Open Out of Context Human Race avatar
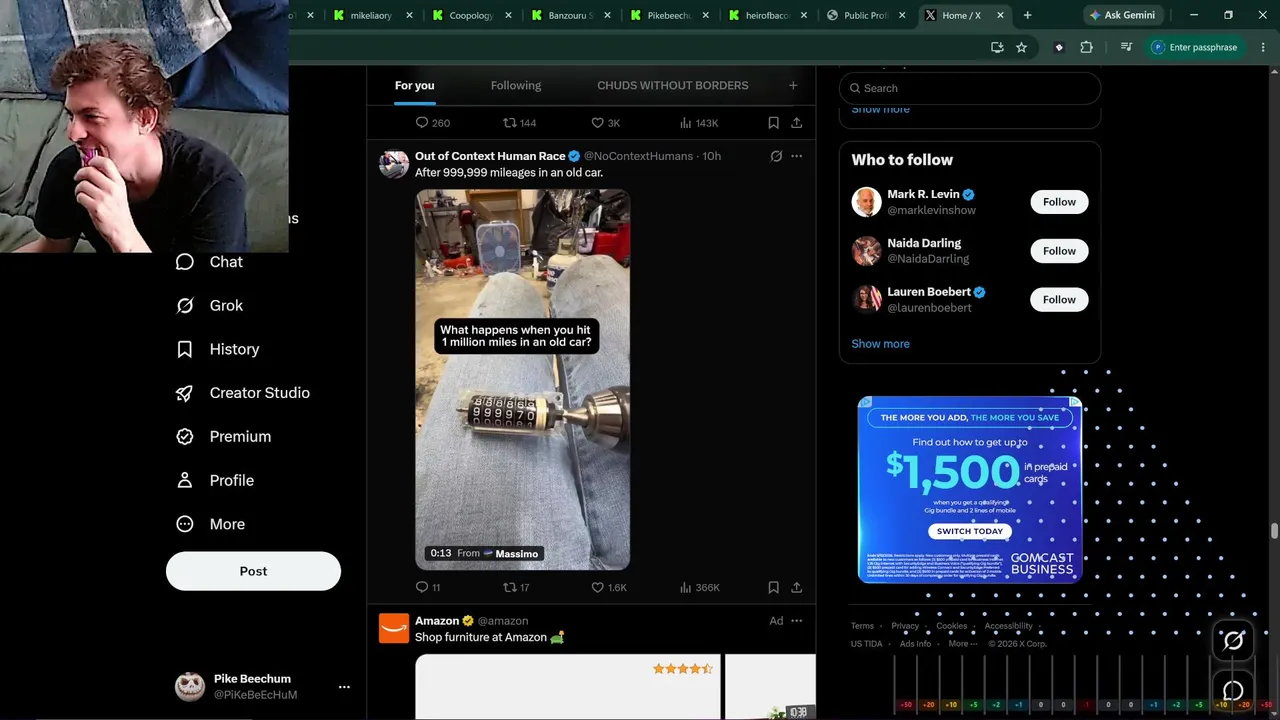Screen dimensions: 1280x720 click(x=394, y=163)
